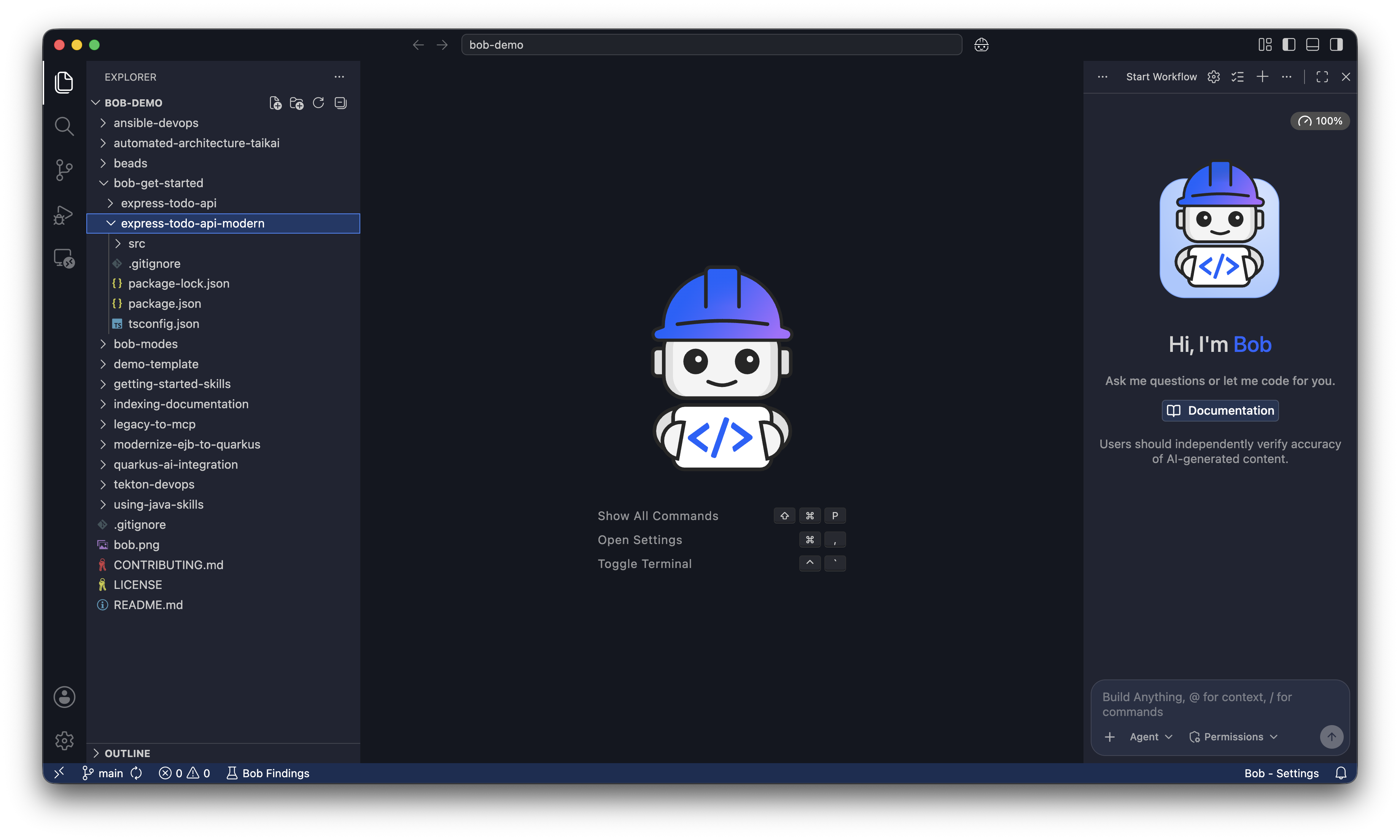The image size is (1400, 840).
Task: Open the Customize Layout icon
Action: coord(1265,45)
